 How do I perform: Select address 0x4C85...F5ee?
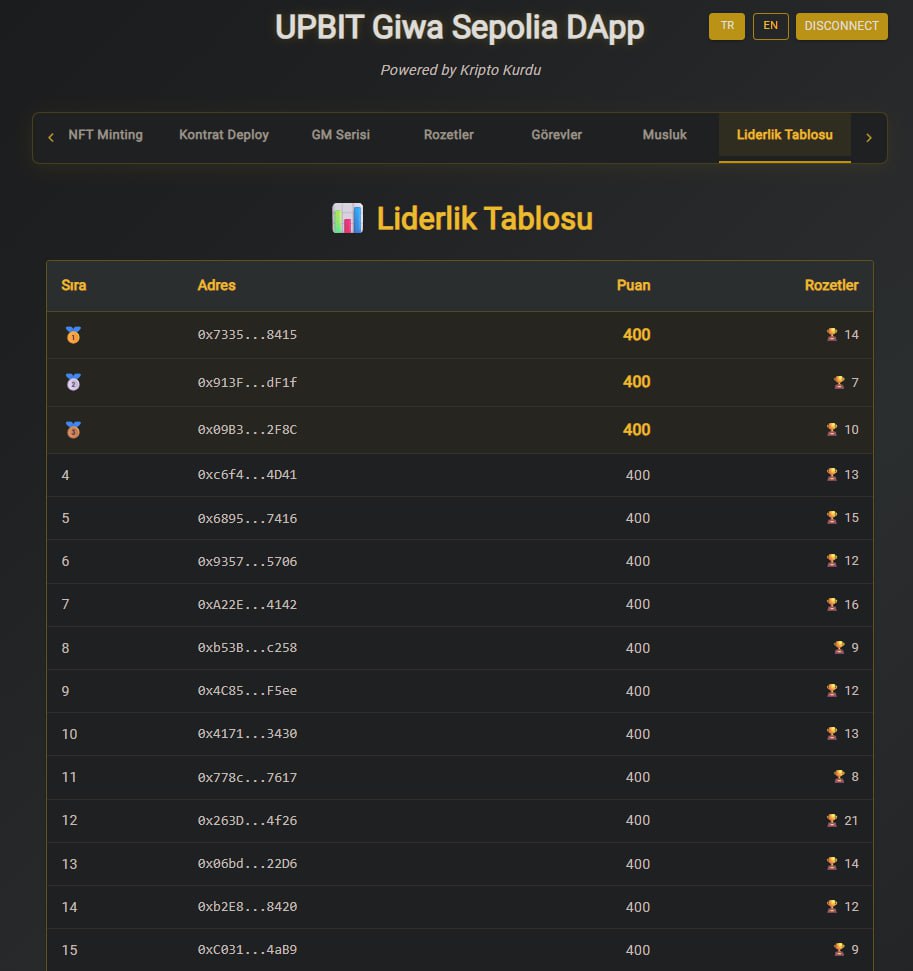247,690
